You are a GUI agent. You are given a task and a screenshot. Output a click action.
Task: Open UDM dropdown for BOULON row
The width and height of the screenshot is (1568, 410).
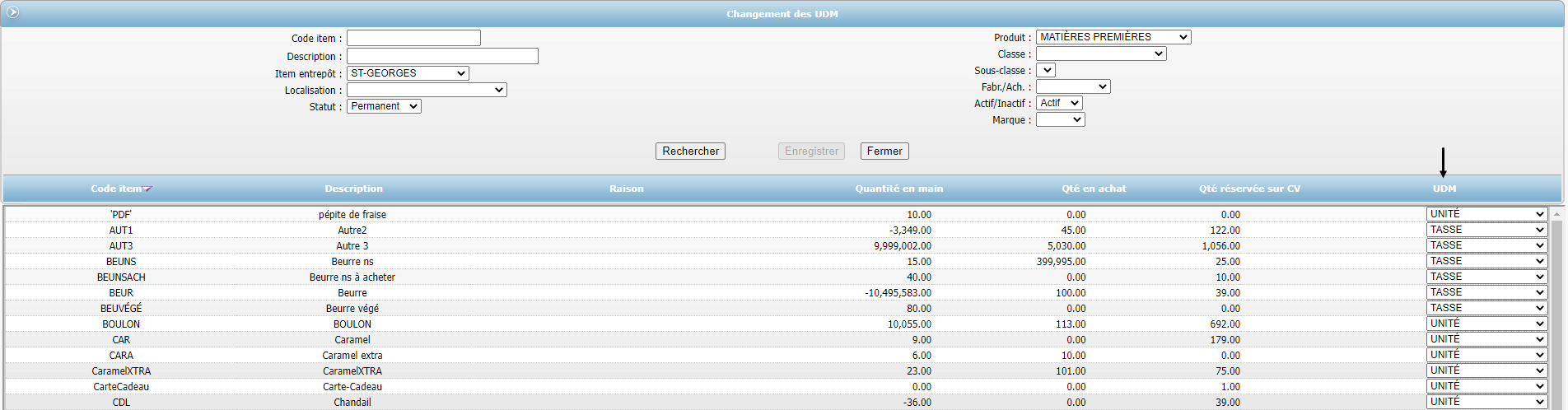(x=1486, y=324)
